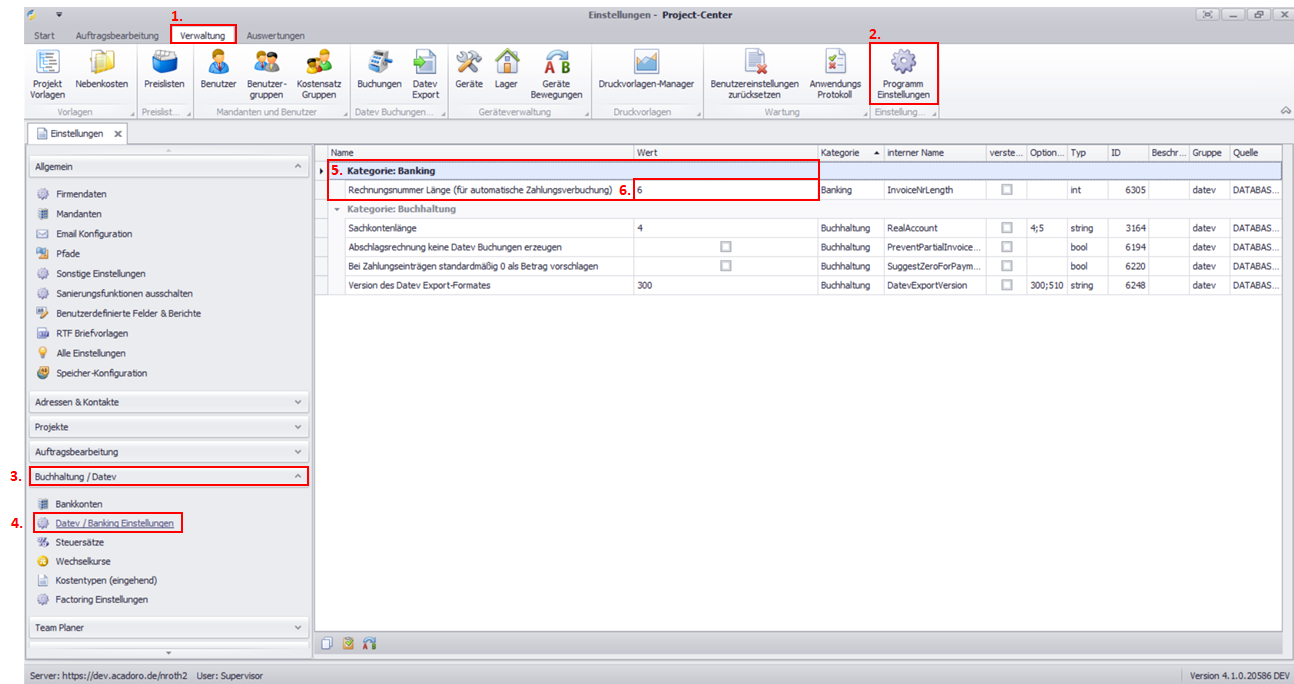The height and width of the screenshot is (684, 1294).
Task: Click Benutzereinstellungen zurücksetzen icon
Action: click(x=755, y=64)
